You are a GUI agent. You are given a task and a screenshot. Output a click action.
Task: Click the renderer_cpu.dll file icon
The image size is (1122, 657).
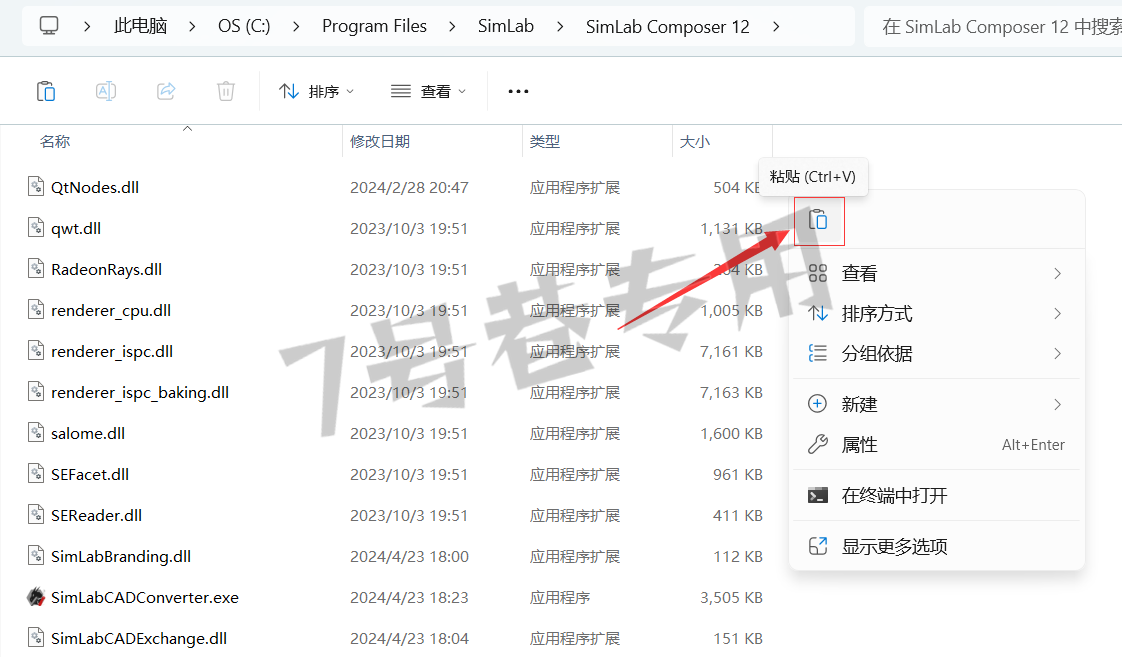click(36, 310)
